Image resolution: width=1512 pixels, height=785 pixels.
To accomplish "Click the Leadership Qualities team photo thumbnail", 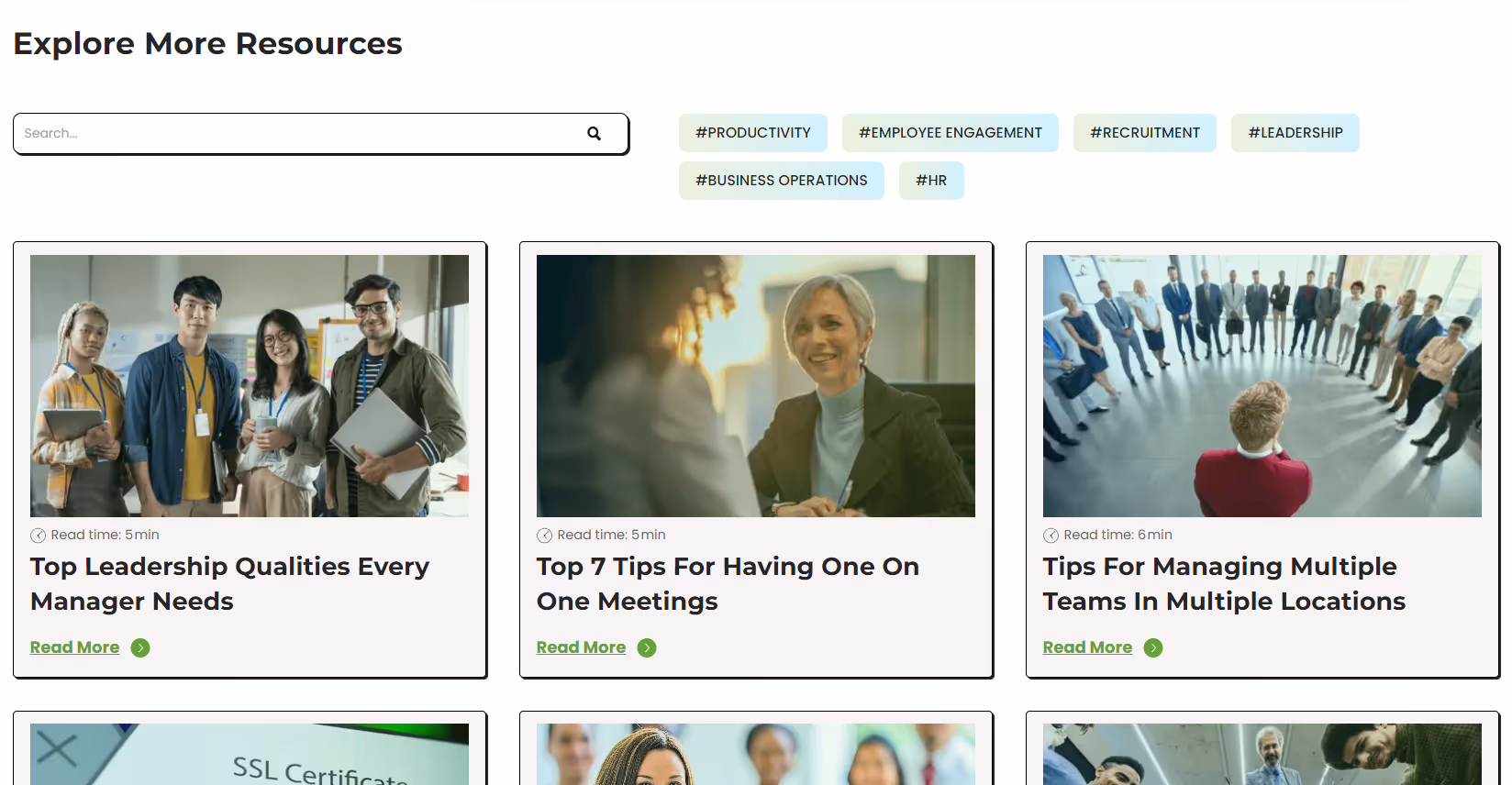I will (x=250, y=386).
